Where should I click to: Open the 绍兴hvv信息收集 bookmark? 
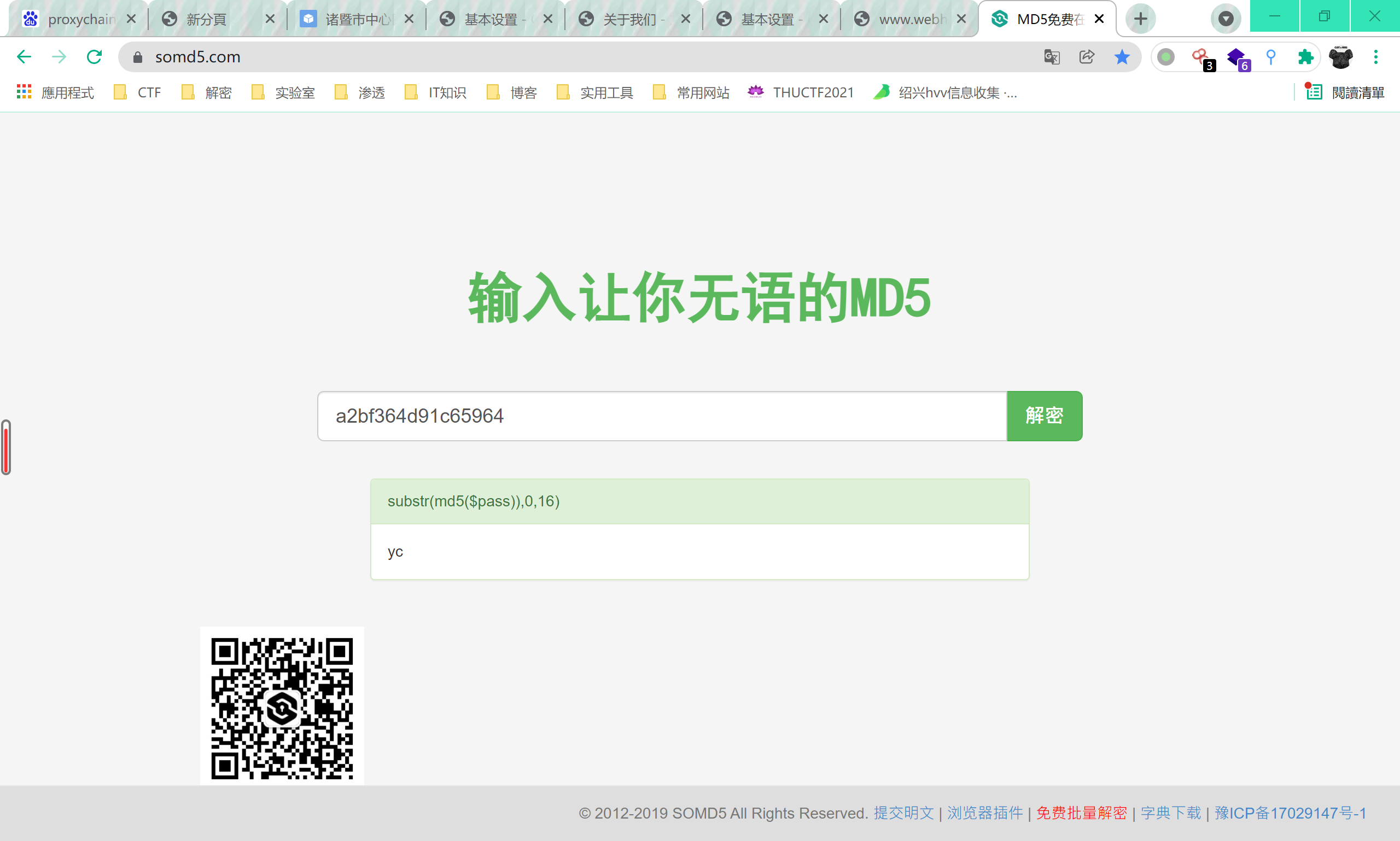pos(945,92)
